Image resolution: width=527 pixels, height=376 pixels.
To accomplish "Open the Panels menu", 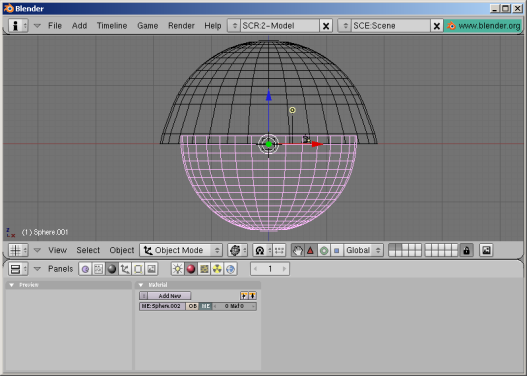I will click(x=60, y=269).
